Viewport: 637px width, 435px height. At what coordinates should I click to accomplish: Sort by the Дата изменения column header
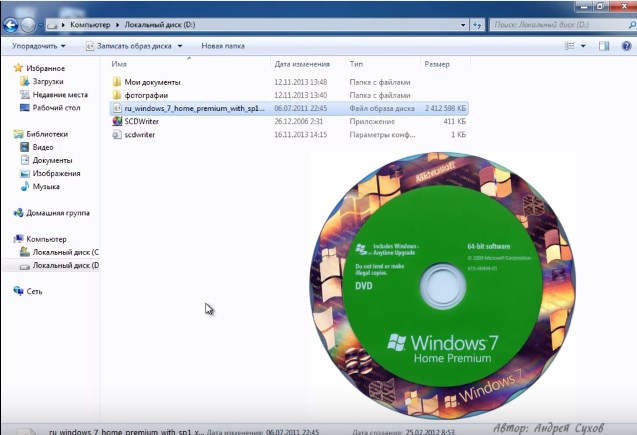(x=302, y=64)
